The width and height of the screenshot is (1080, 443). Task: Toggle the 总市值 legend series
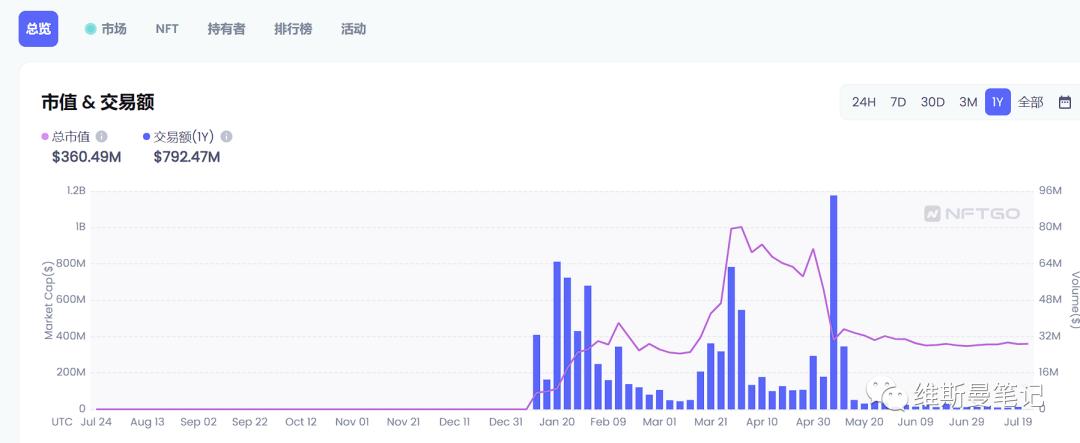coord(69,136)
